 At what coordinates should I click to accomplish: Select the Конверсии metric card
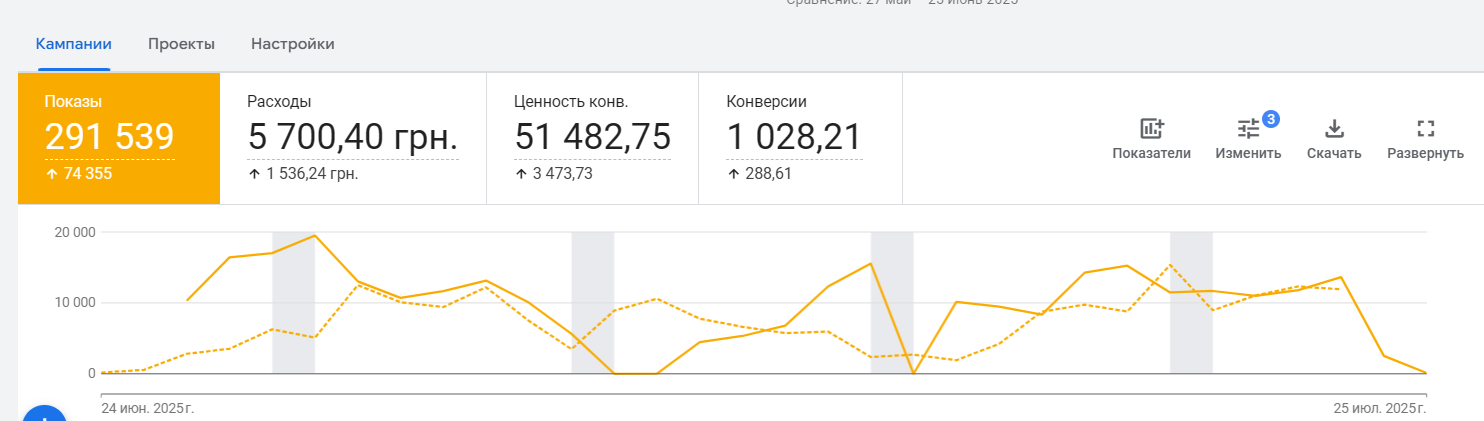tap(800, 138)
